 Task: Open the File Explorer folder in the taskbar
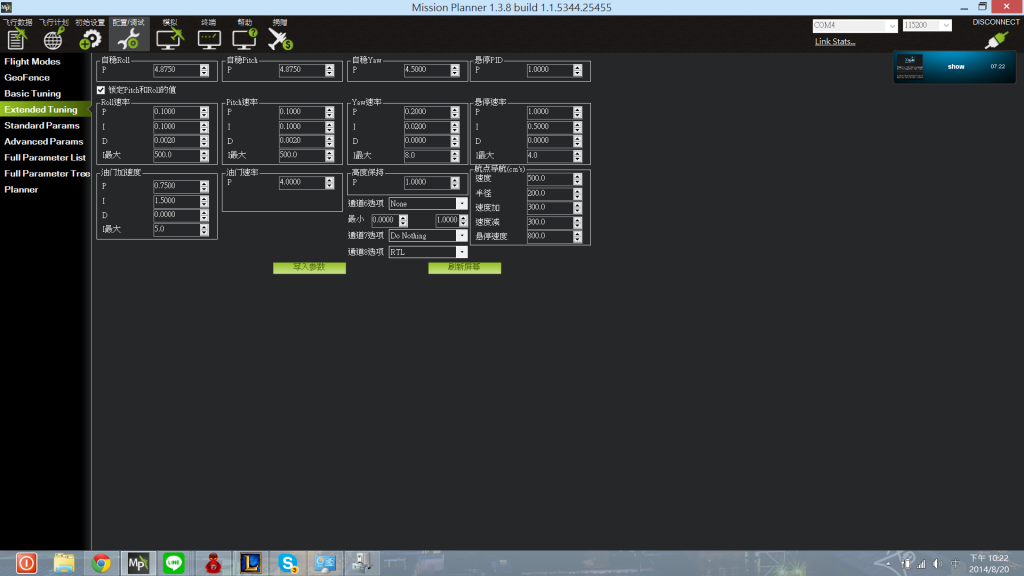[64, 563]
